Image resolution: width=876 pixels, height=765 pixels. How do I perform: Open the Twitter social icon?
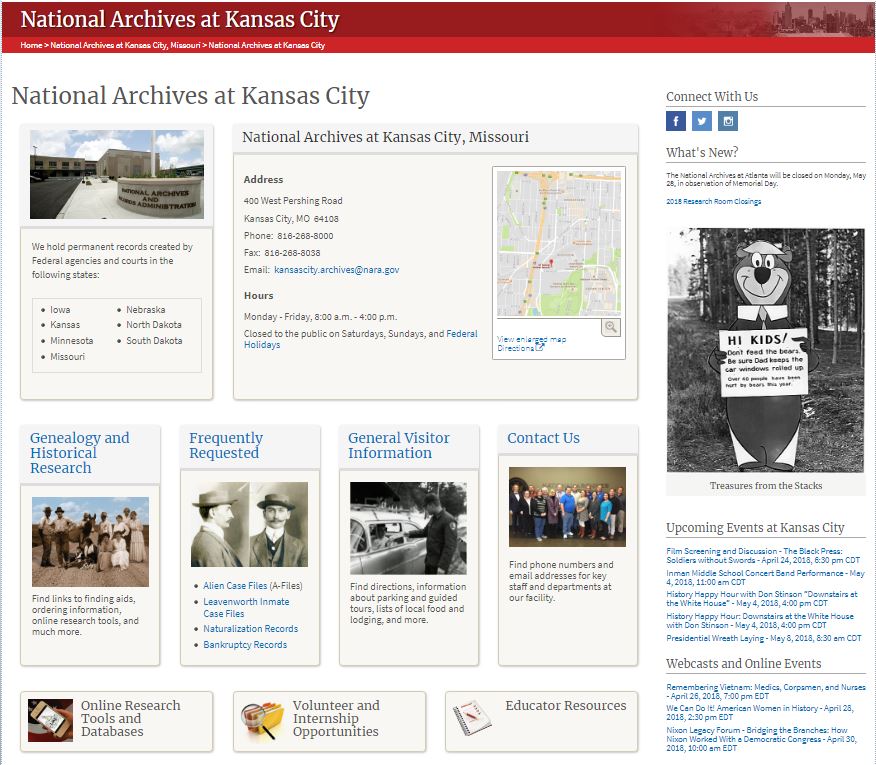click(x=702, y=121)
